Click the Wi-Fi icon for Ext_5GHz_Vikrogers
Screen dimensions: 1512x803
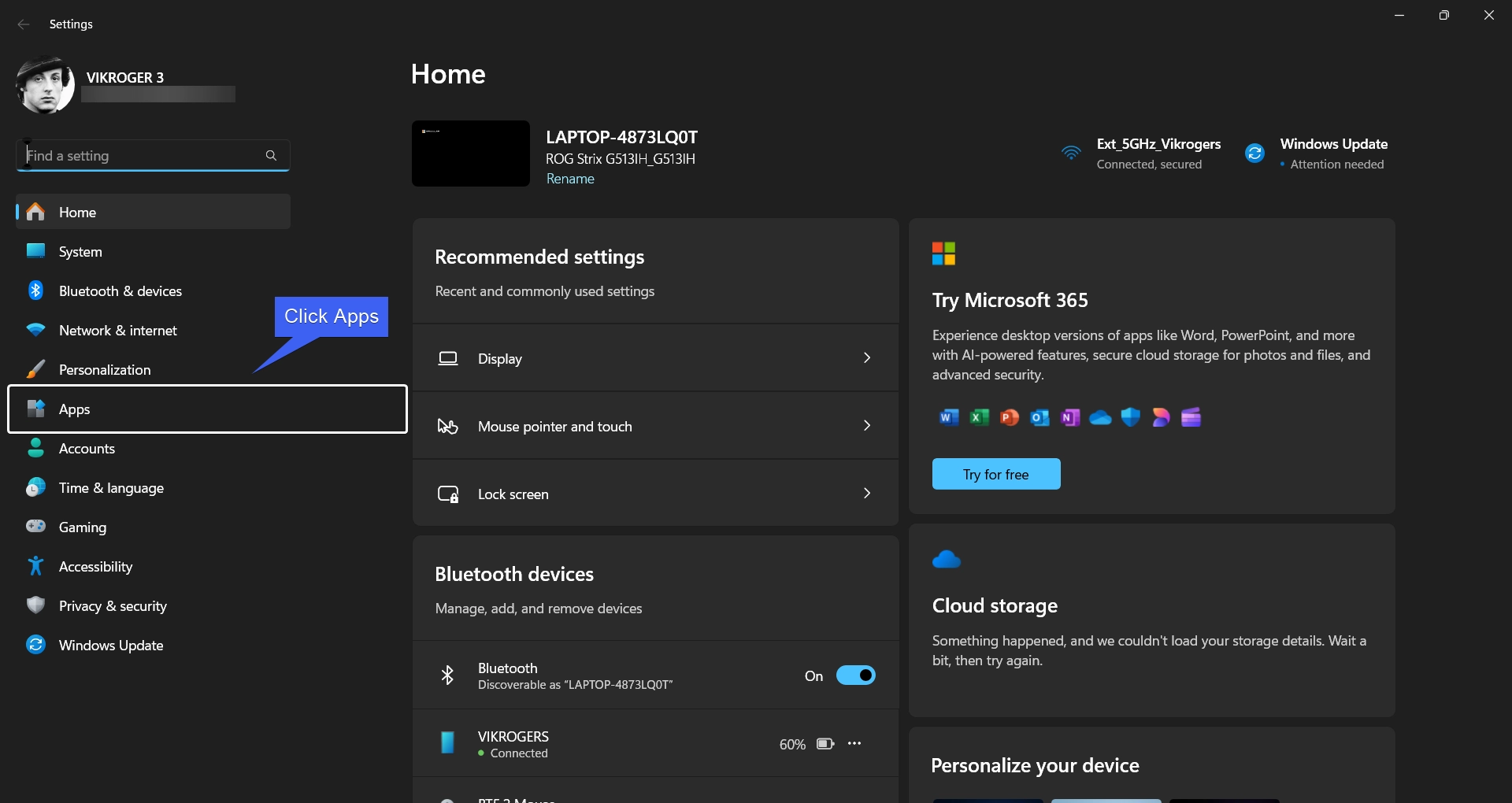coord(1071,153)
